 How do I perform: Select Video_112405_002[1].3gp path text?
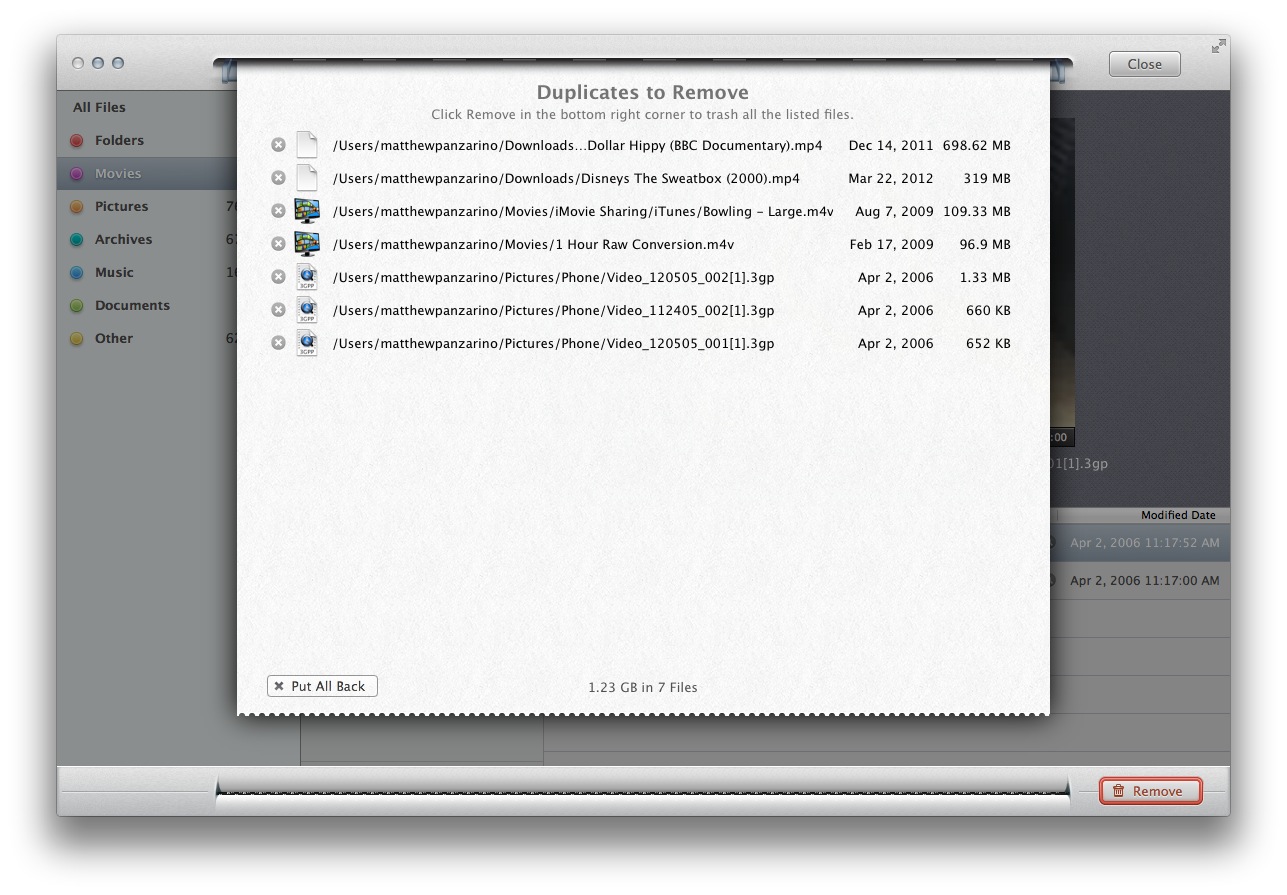553,310
